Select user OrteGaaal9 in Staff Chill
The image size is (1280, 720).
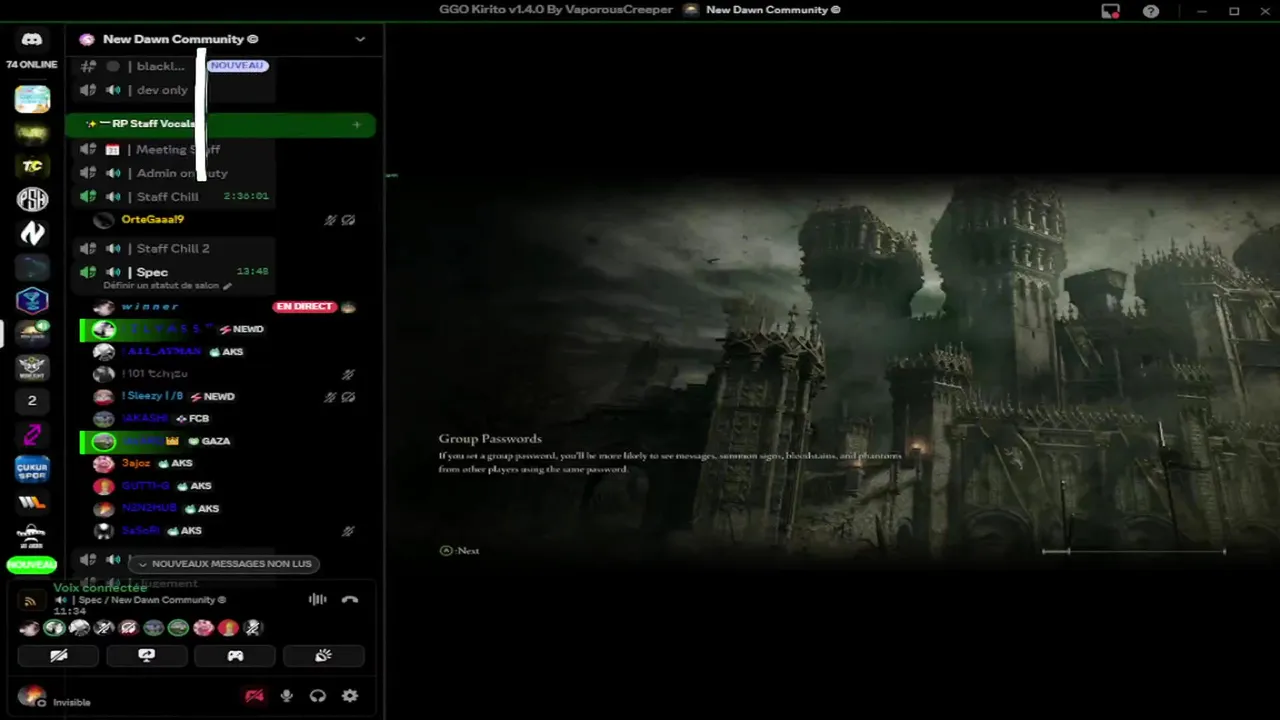coord(152,220)
